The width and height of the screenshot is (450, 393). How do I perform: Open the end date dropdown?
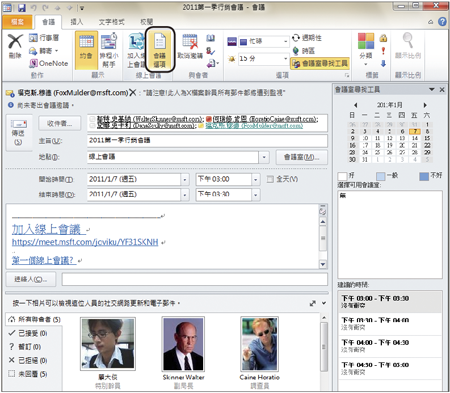point(185,195)
